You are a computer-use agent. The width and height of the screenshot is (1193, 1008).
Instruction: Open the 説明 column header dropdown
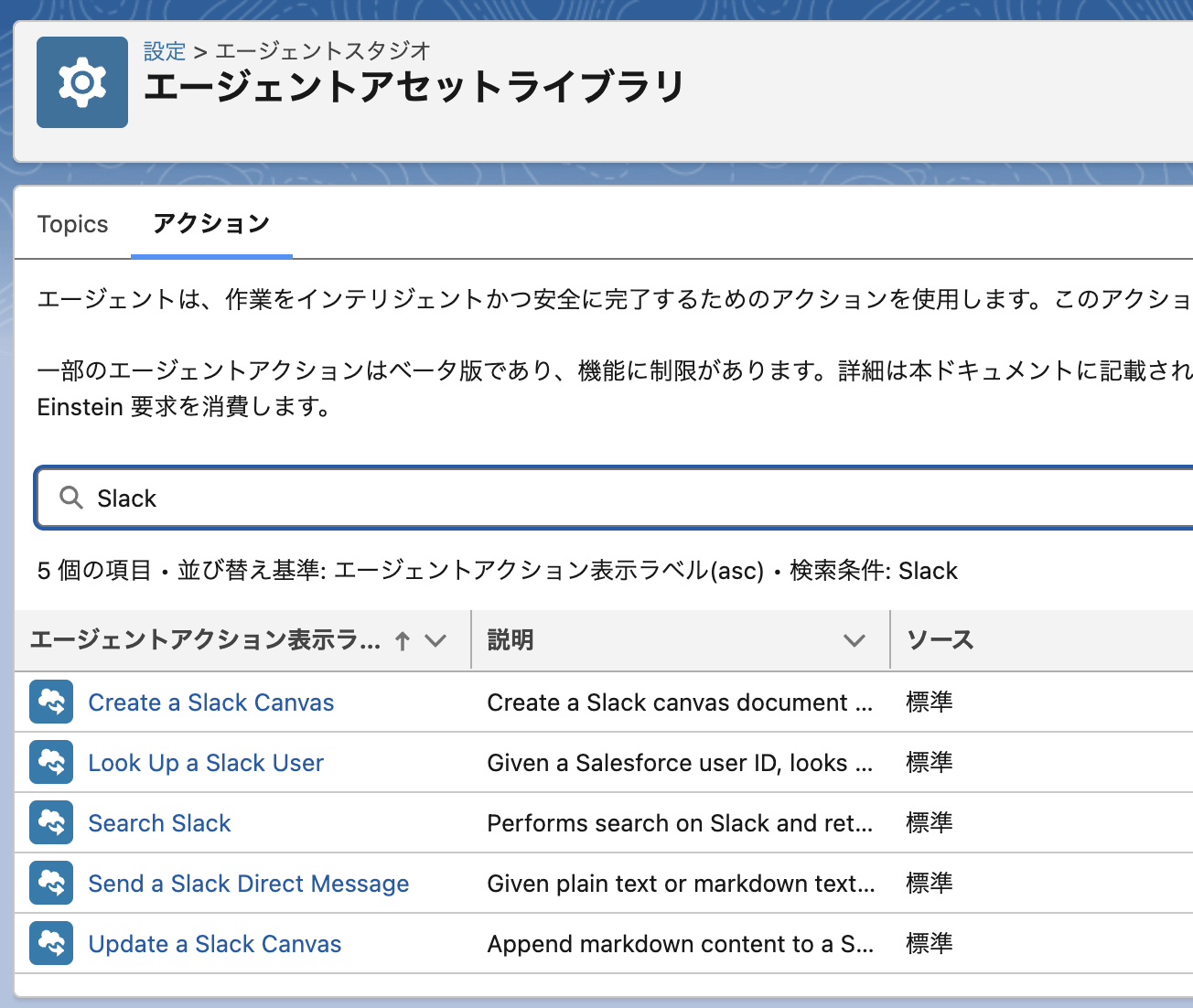tap(854, 640)
